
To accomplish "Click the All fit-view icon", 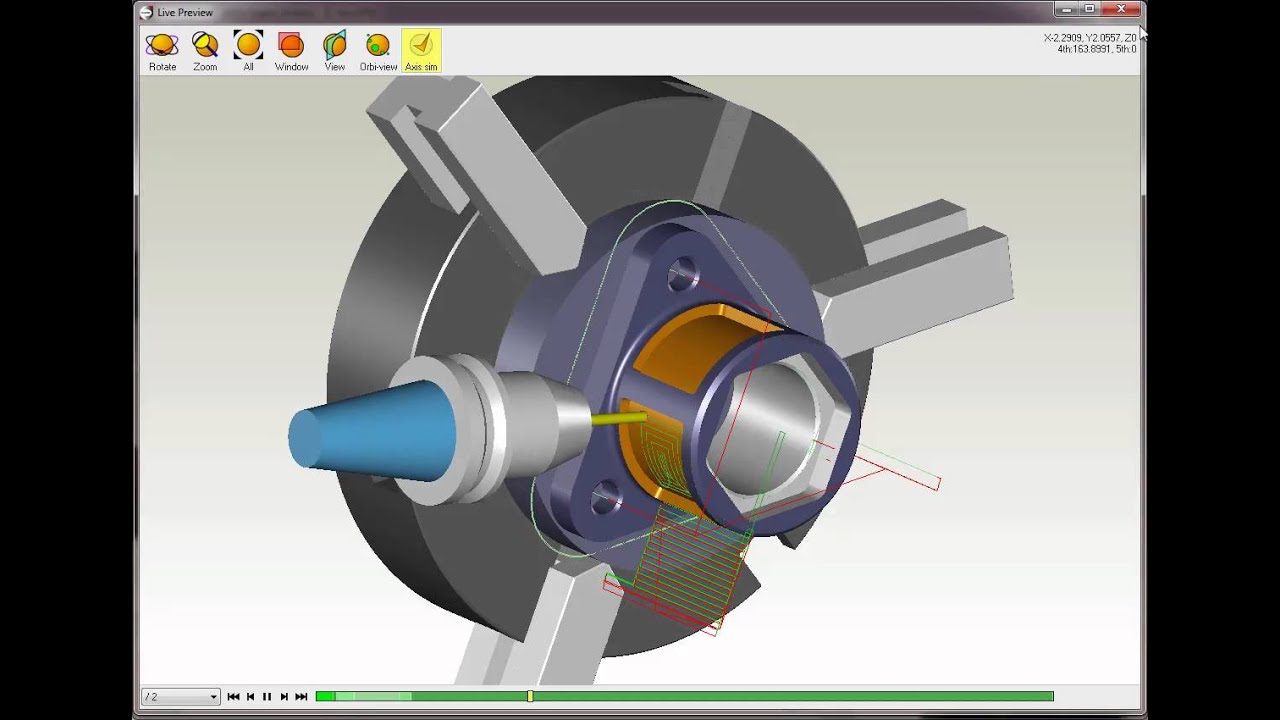I will (248, 51).
